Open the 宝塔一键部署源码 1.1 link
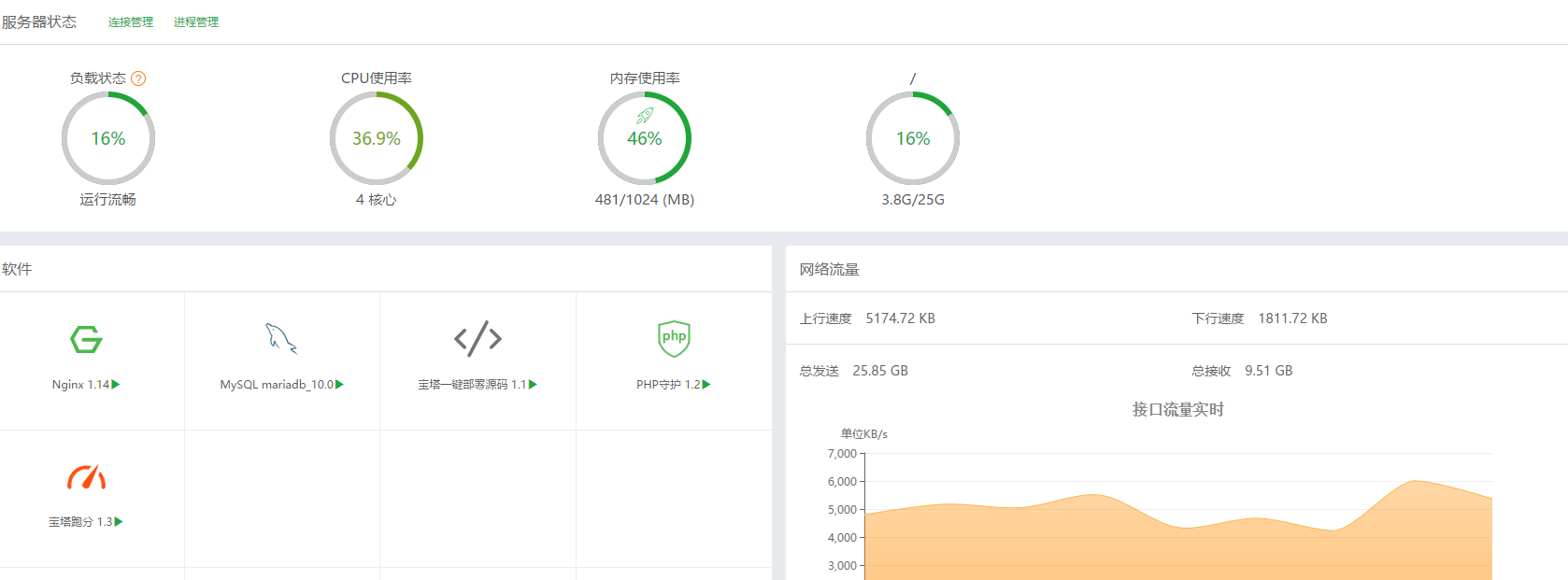 tap(472, 385)
